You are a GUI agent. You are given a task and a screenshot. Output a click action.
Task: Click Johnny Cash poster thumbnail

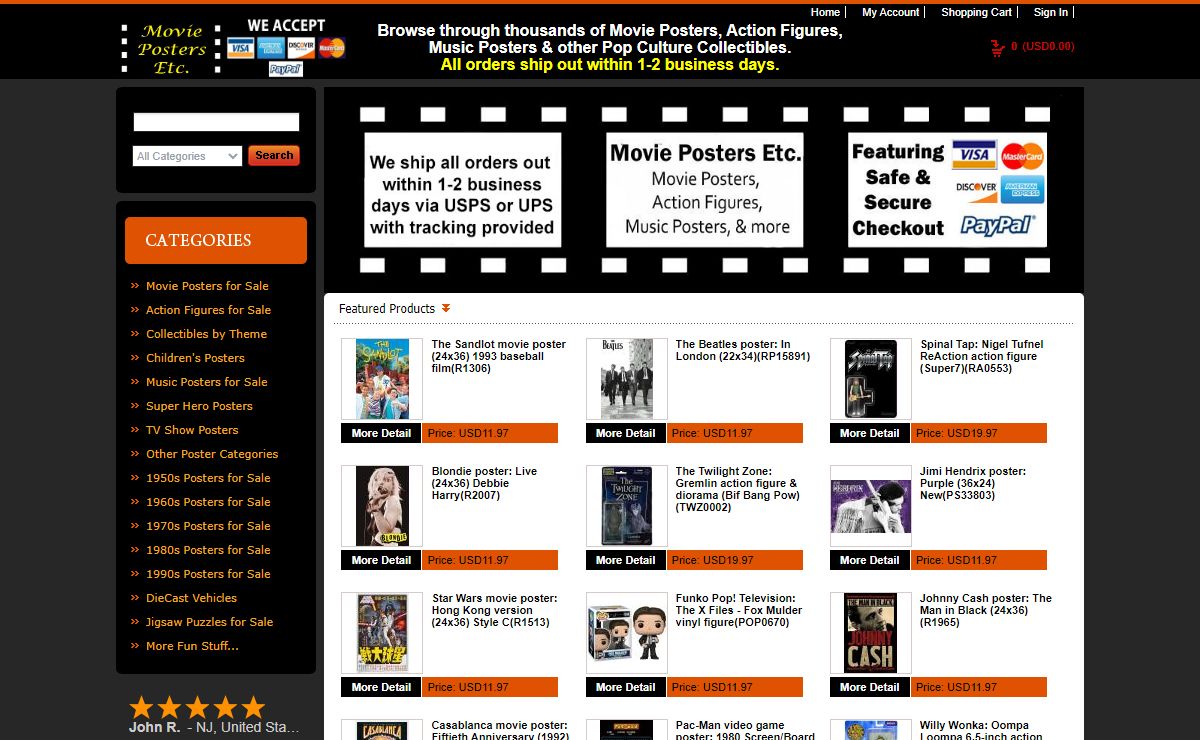(871, 633)
